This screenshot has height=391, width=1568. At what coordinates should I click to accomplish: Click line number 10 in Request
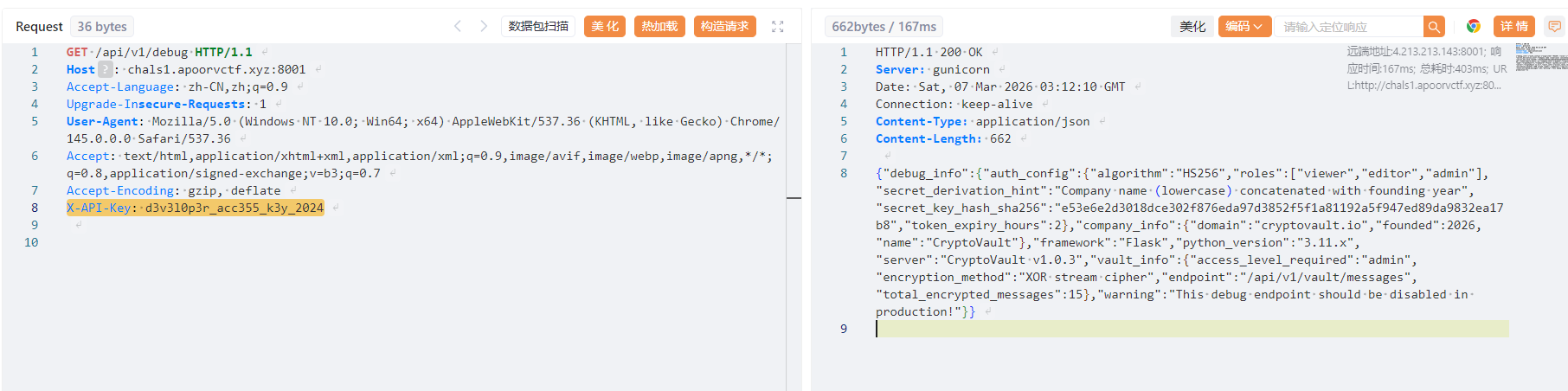31,242
